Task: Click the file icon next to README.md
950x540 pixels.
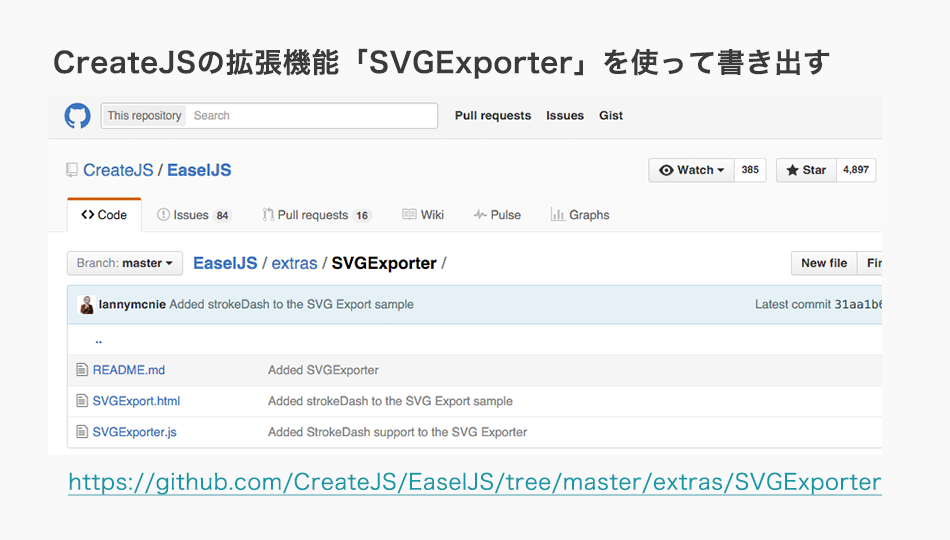Action: tap(83, 370)
